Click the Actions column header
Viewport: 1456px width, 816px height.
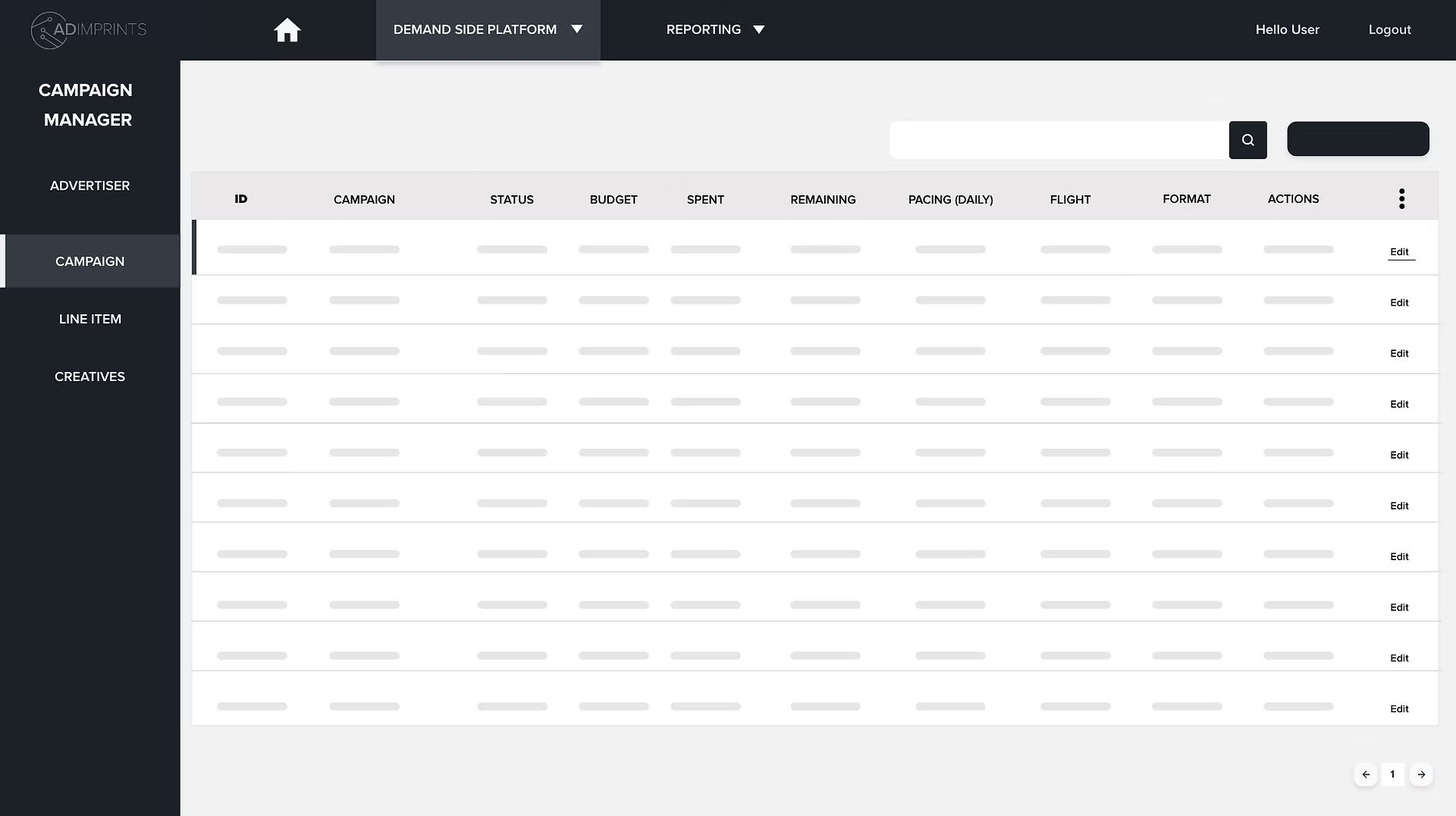[x=1293, y=199]
